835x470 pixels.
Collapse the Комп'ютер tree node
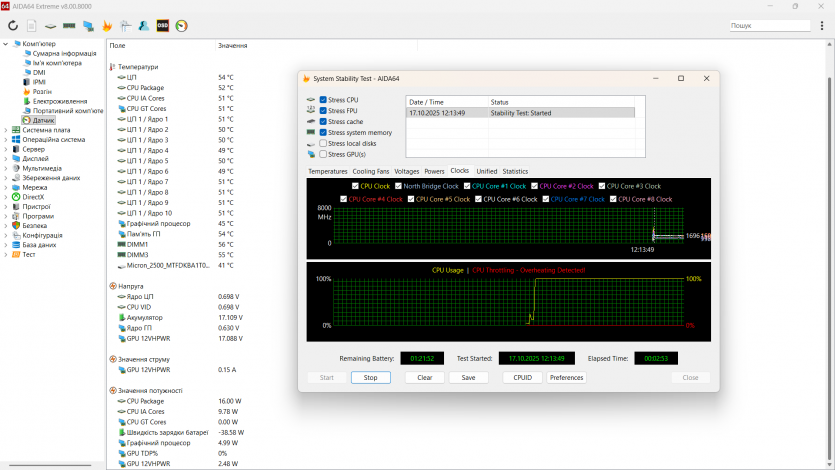[5, 44]
